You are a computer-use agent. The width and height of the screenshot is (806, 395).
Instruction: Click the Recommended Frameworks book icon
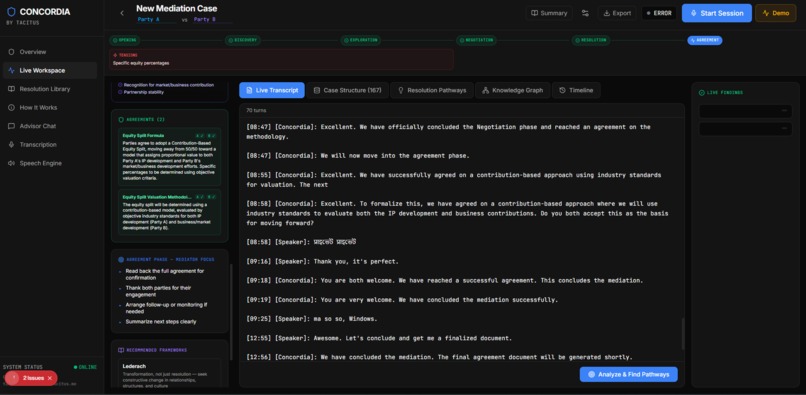(121, 350)
